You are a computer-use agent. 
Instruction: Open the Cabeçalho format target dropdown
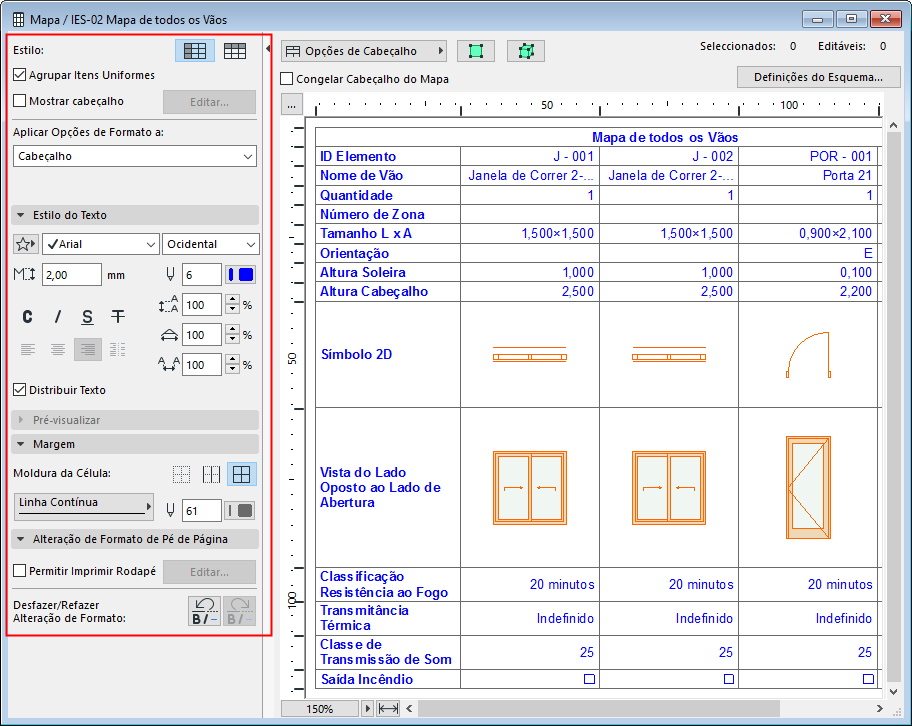point(135,156)
